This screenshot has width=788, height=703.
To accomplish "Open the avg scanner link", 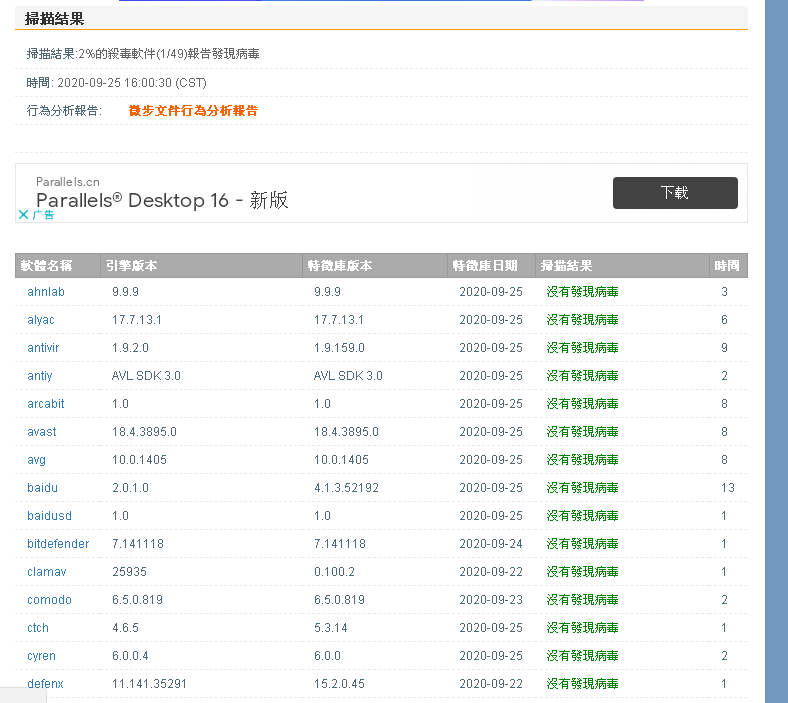I will point(37,460).
